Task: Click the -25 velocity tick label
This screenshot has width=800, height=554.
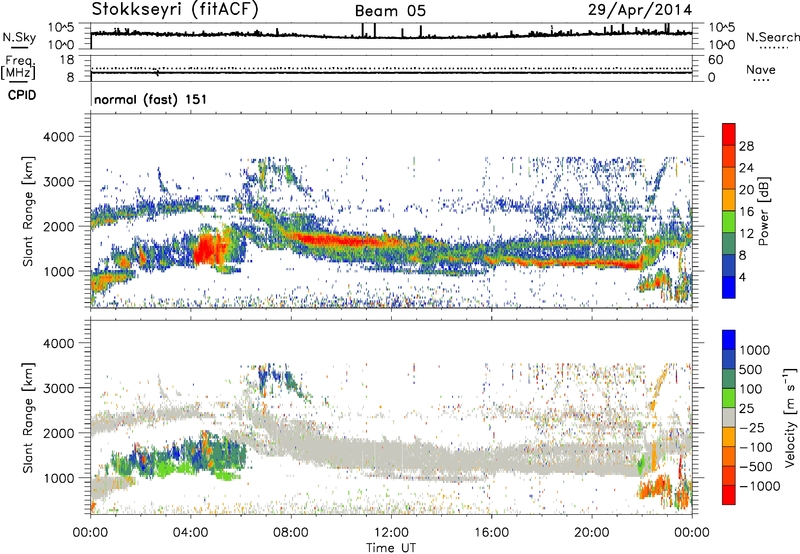Action: click(x=753, y=427)
